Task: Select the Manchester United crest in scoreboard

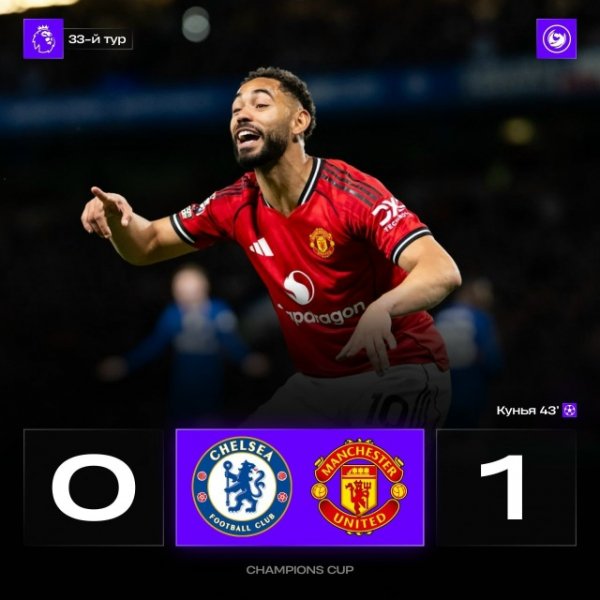Action: click(359, 487)
